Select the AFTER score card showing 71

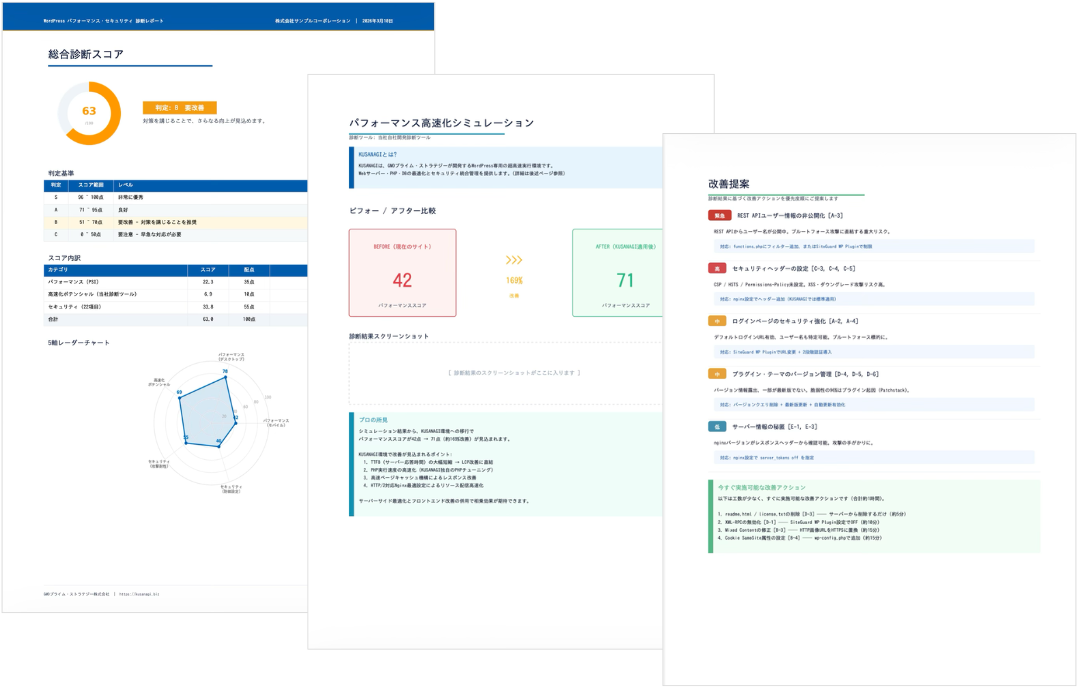click(x=618, y=273)
